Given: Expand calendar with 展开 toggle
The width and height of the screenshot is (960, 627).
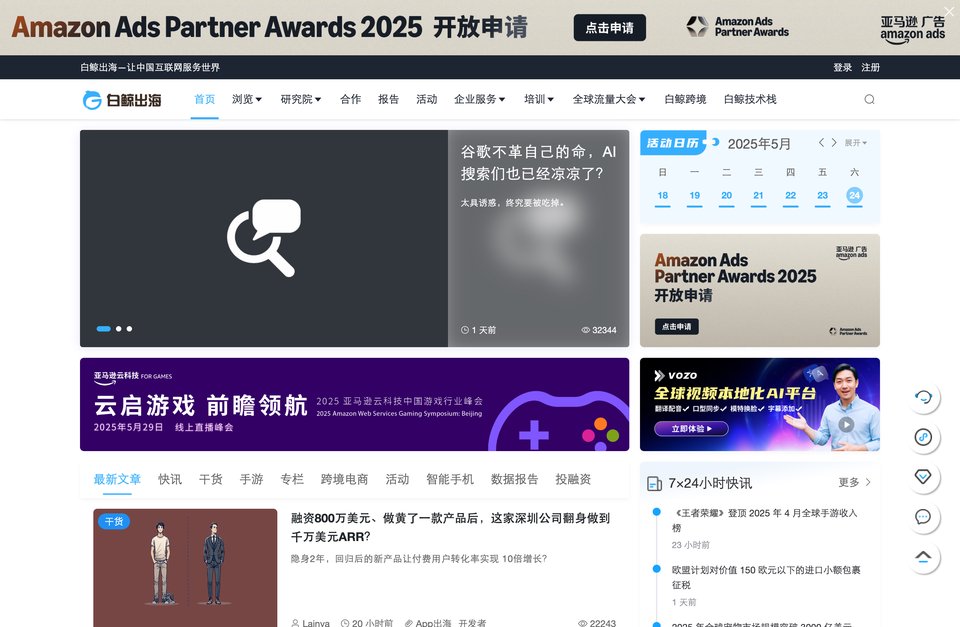Looking at the screenshot, I should 855,143.
